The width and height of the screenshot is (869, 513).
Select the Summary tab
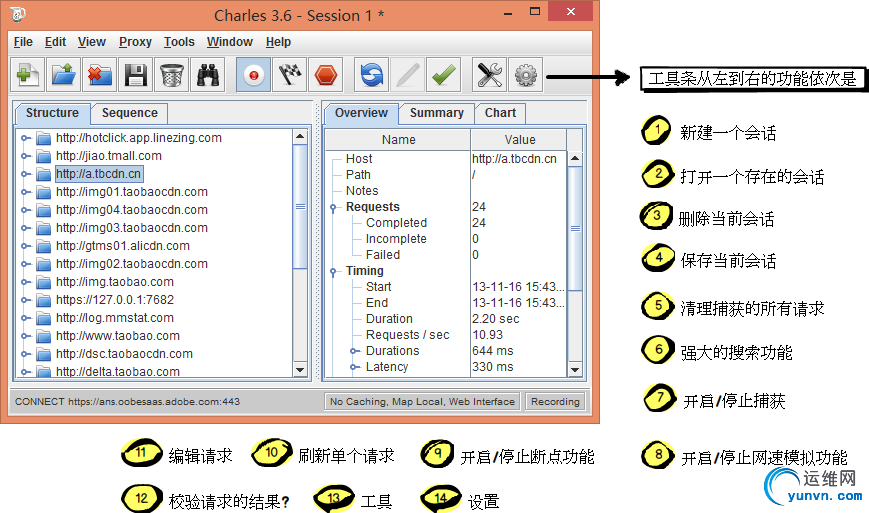click(x=437, y=113)
